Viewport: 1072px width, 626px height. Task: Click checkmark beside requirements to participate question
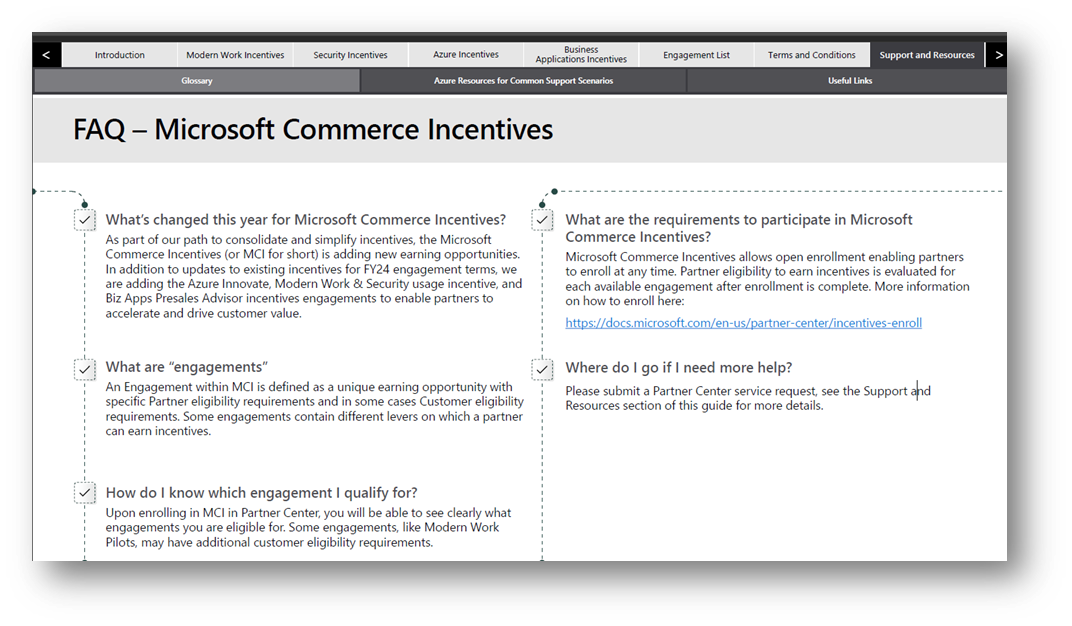[542, 220]
